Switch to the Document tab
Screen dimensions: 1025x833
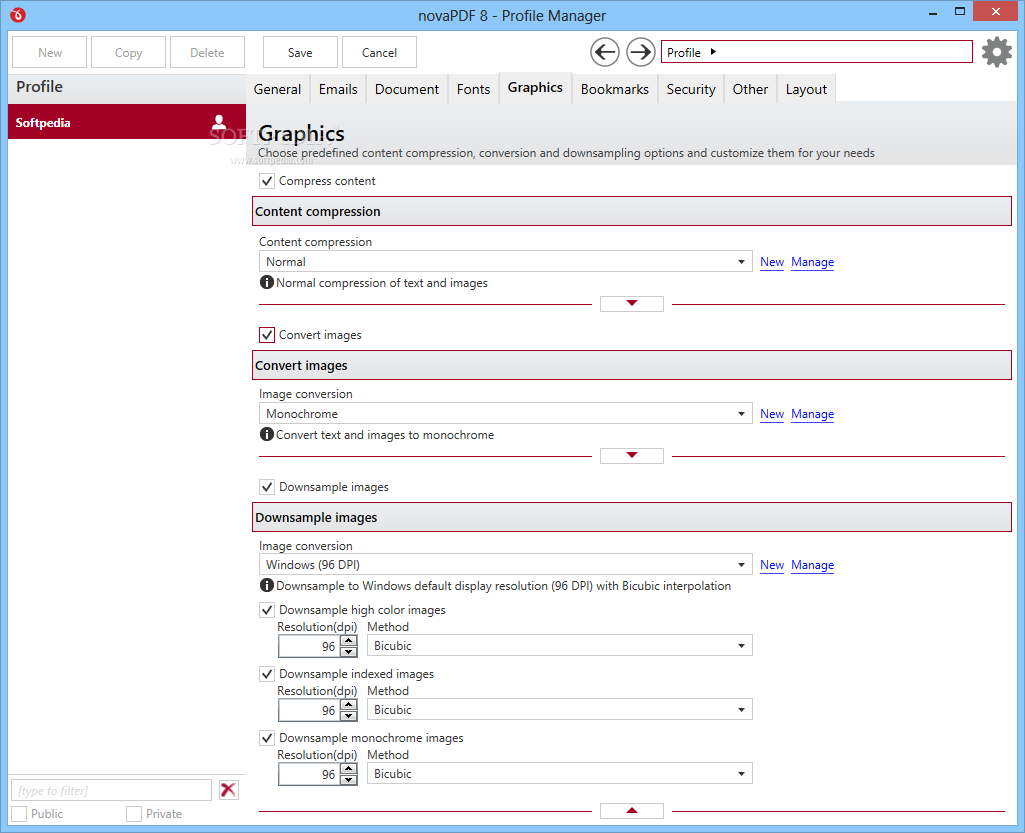pyautogui.click(x=407, y=89)
